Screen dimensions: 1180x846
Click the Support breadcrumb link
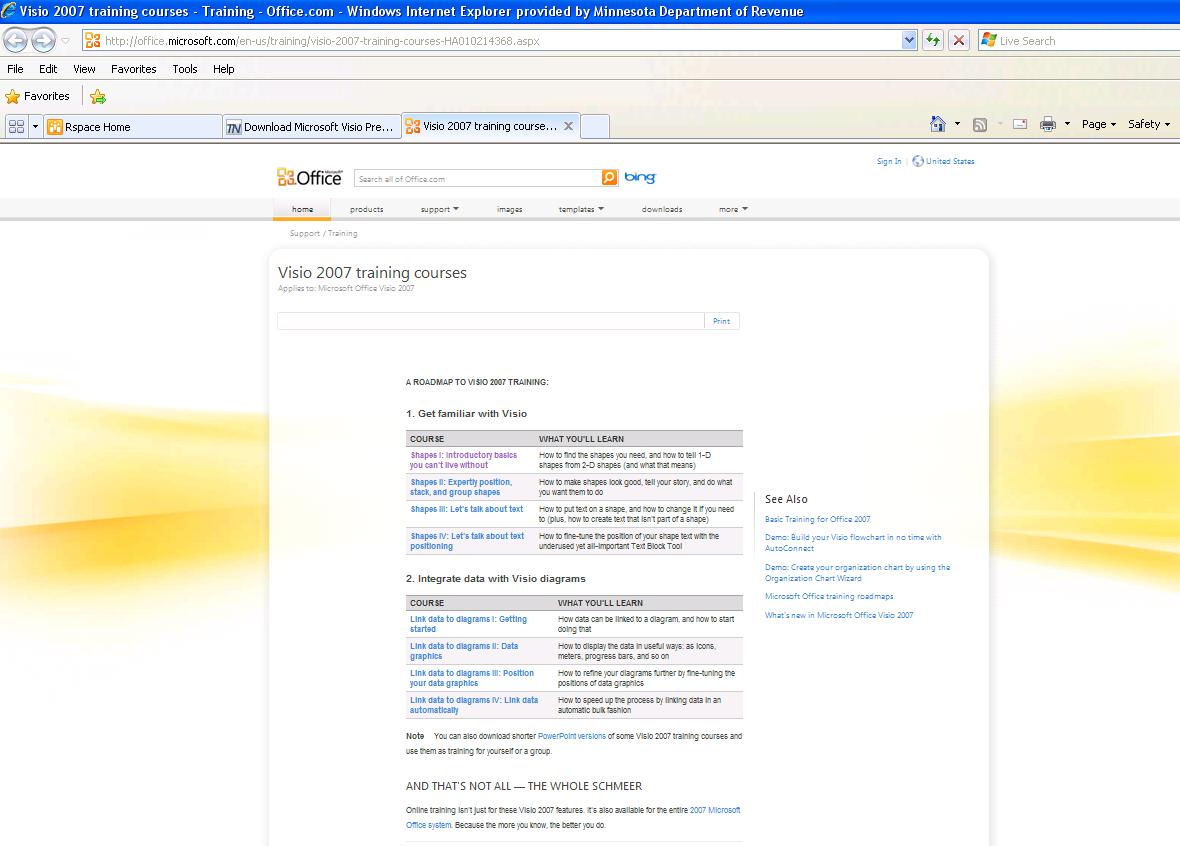click(x=305, y=233)
